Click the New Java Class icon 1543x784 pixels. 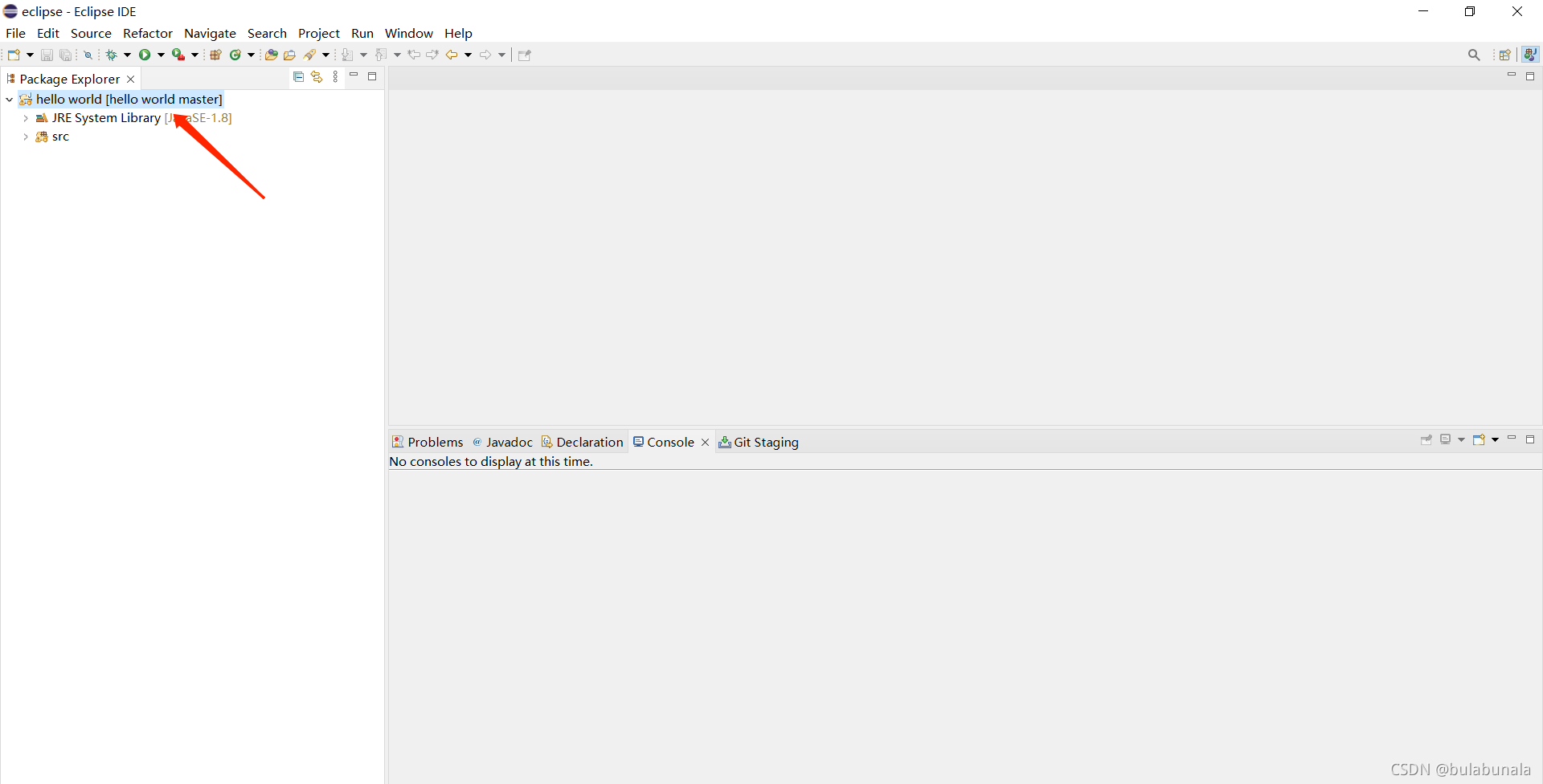coord(235,55)
